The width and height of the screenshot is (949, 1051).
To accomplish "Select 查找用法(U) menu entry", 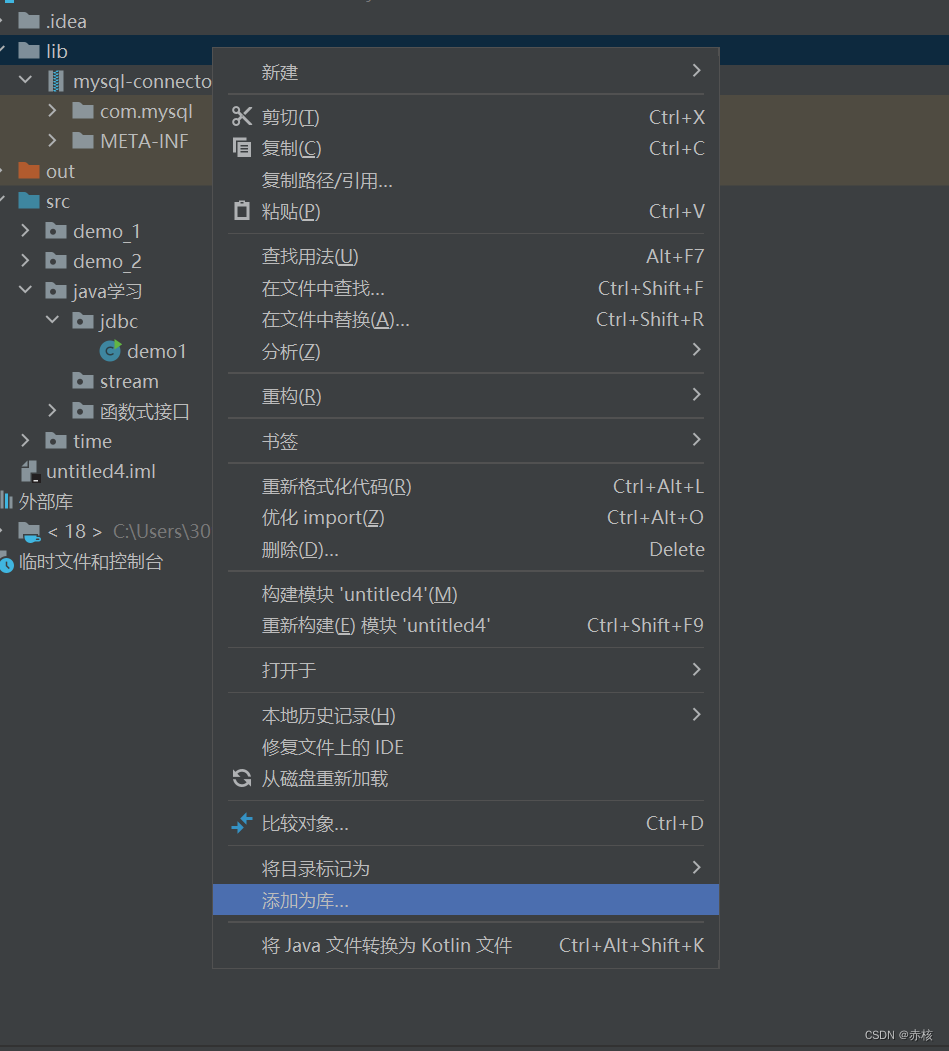I will coord(466,256).
